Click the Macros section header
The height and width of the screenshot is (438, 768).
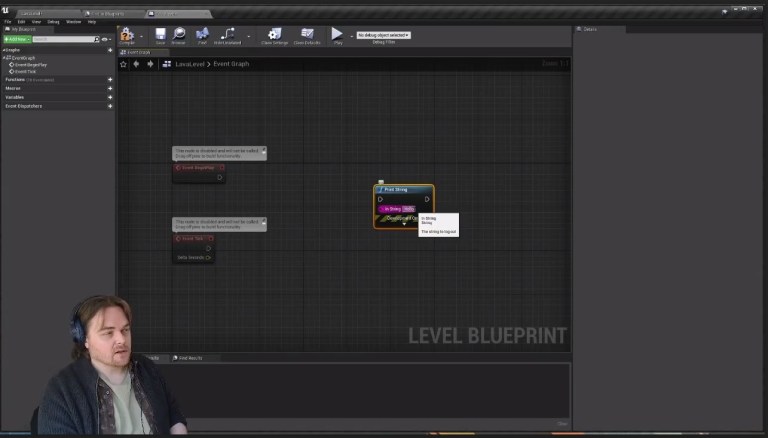[x=13, y=88]
